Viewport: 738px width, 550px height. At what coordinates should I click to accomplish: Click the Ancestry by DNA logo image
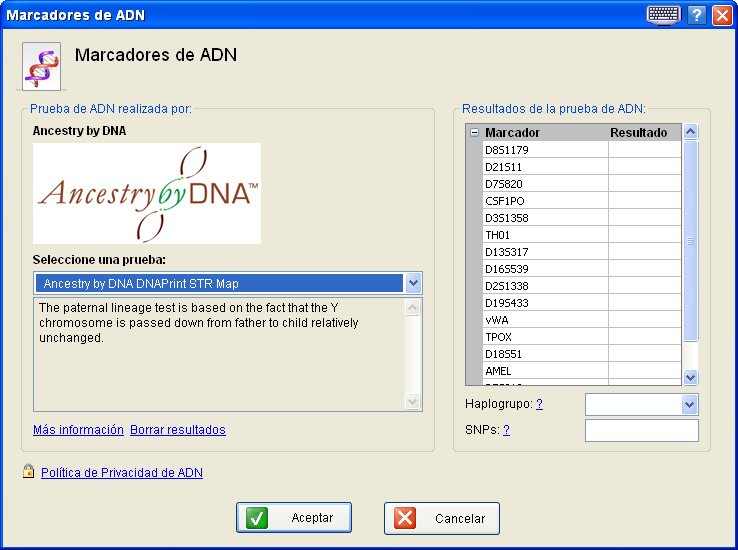point(147,193)
